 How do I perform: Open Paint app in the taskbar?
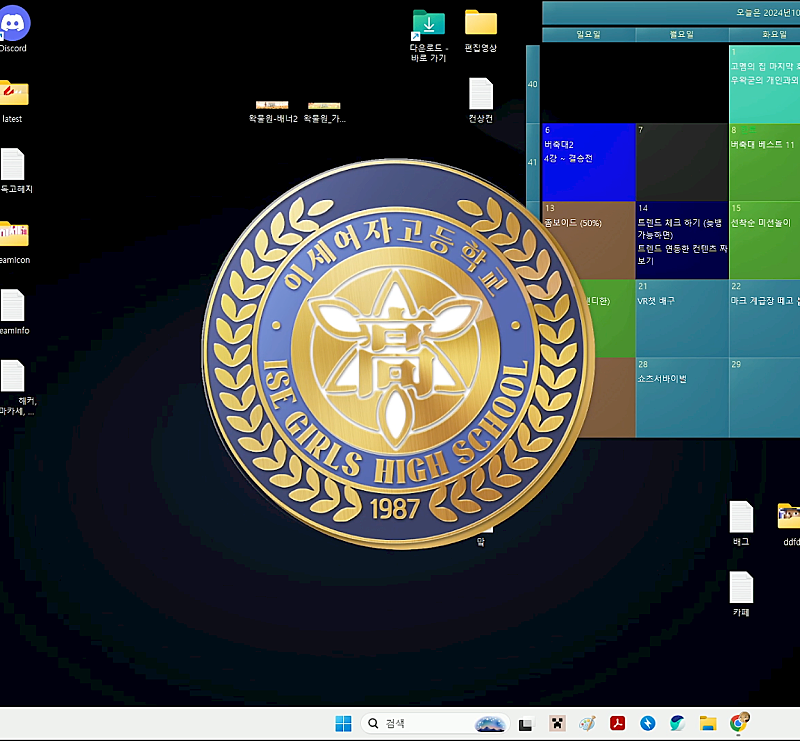pos(588,723)
